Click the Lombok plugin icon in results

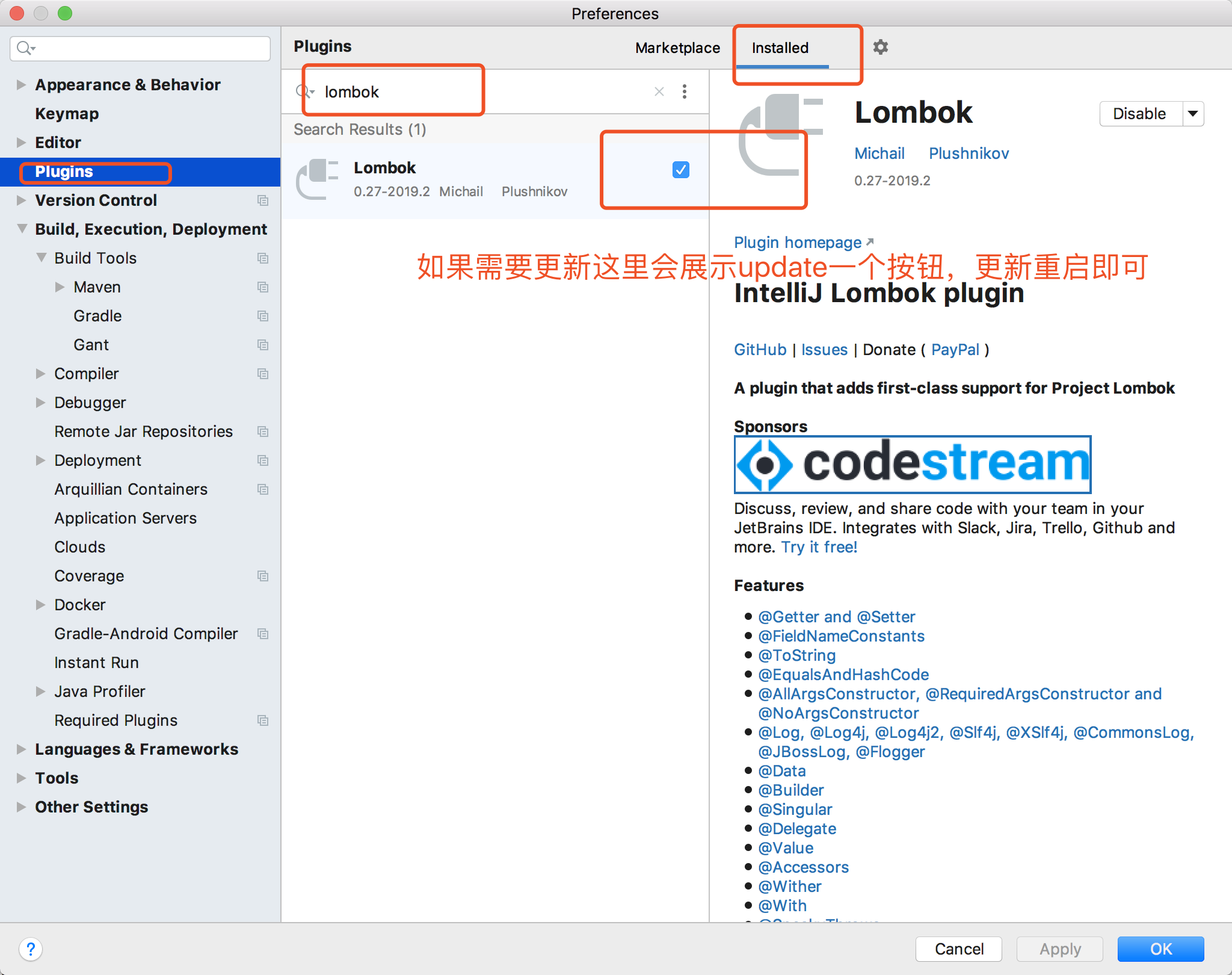[x=317, y=179]
